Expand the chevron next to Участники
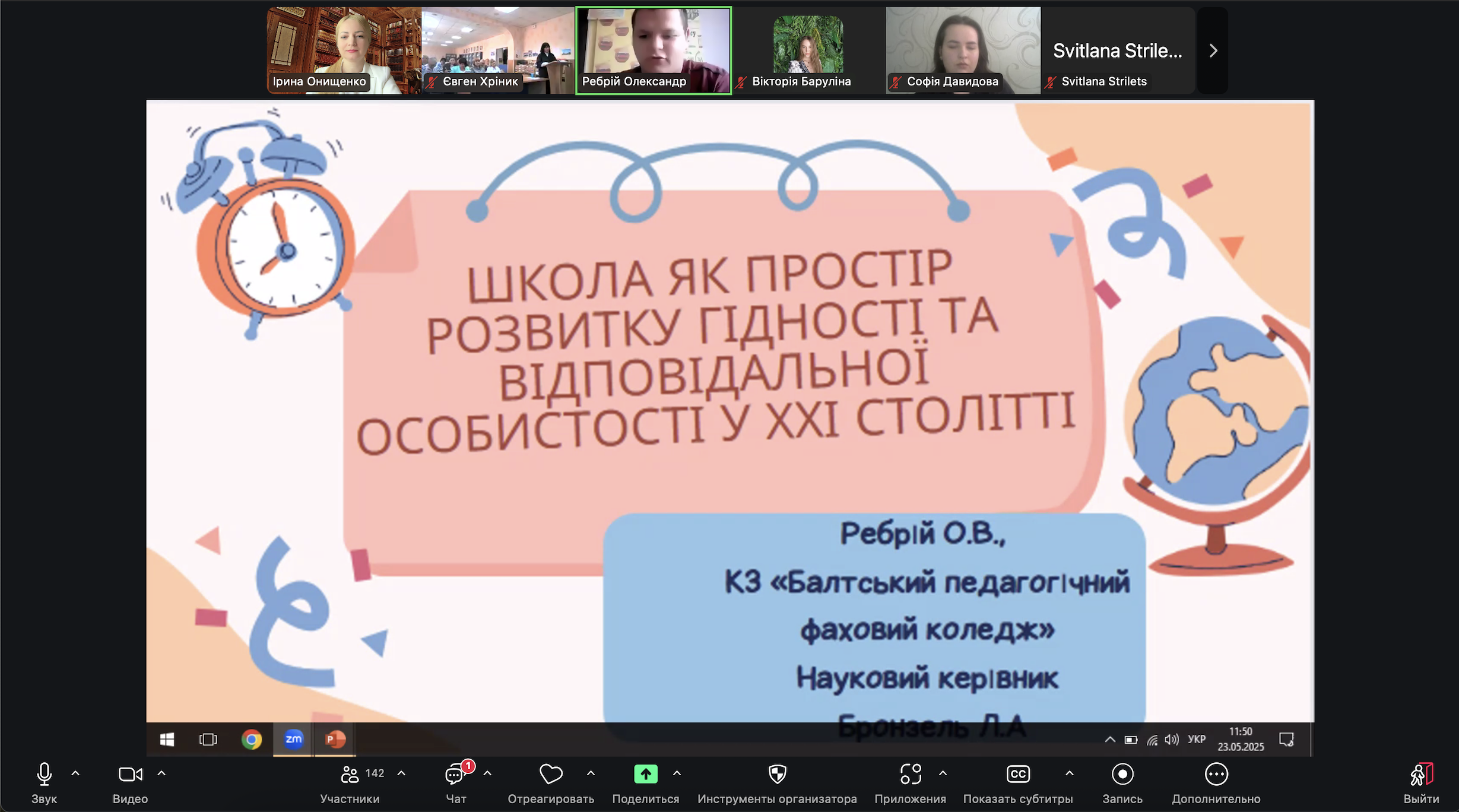This screenshot has width=1459, height=812. pyautogui.click(x=401, y=773)
